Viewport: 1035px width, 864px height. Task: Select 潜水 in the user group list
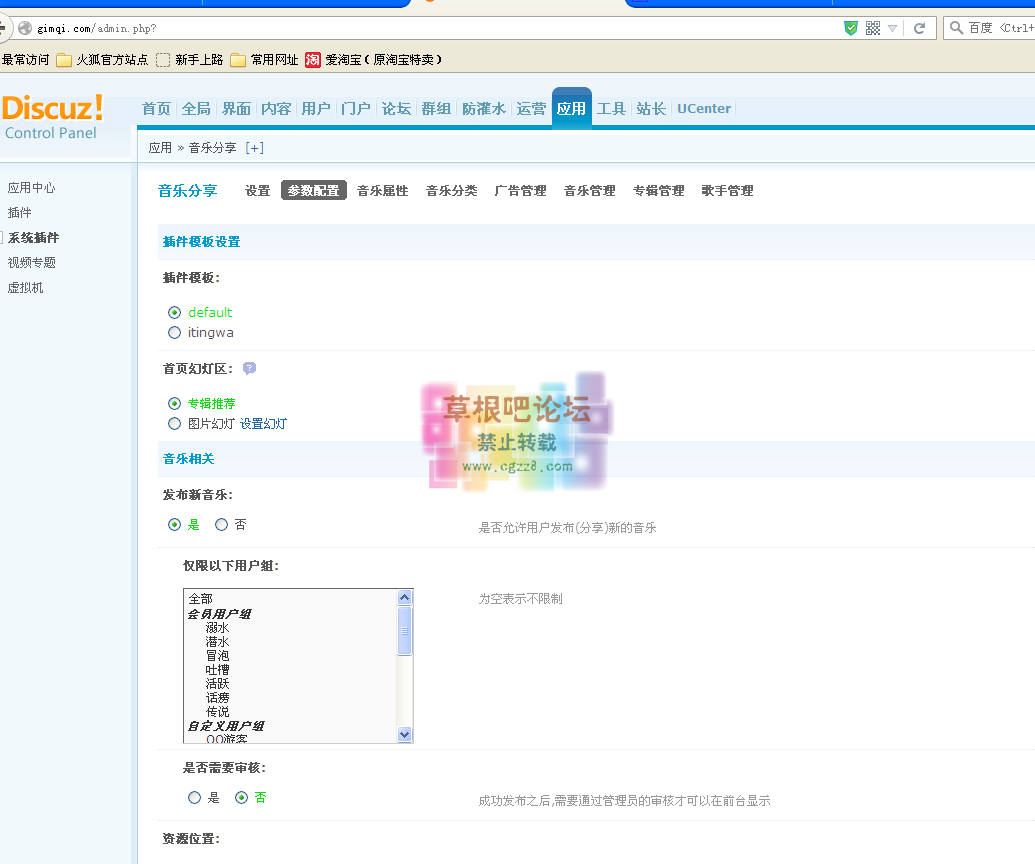pyautogui.click(x=217, y=641)
